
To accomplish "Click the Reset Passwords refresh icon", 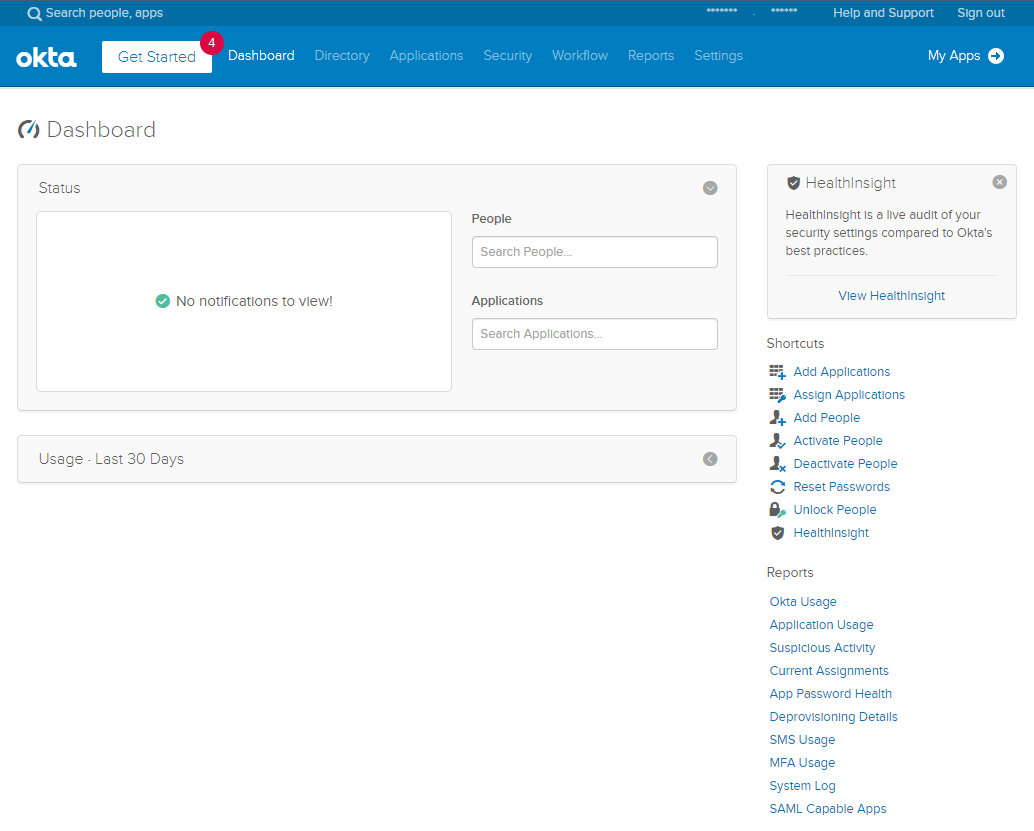I will pos(777,487).
